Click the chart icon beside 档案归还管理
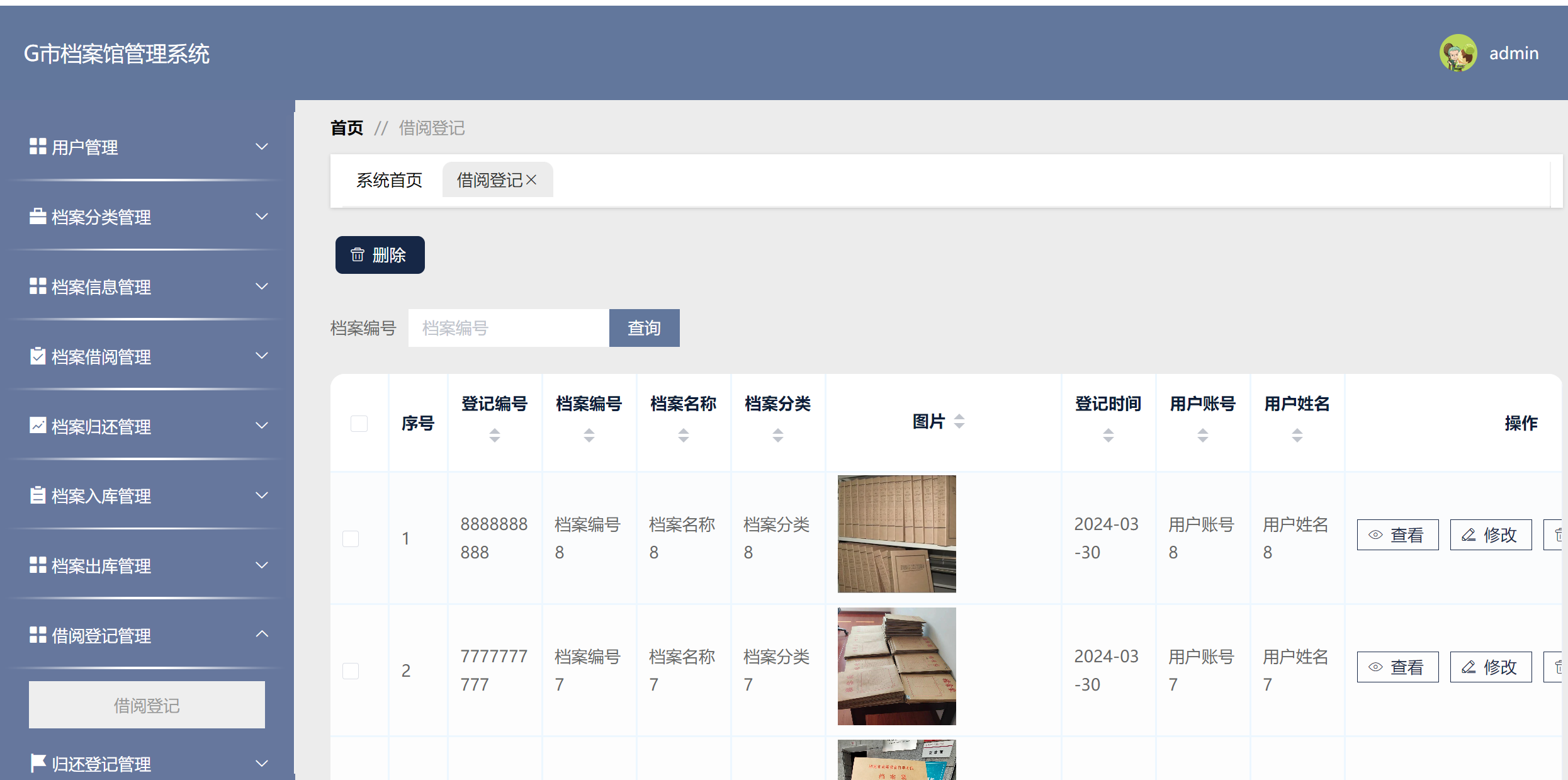This screenshot has width=1568, height=780. coord(38,426)
